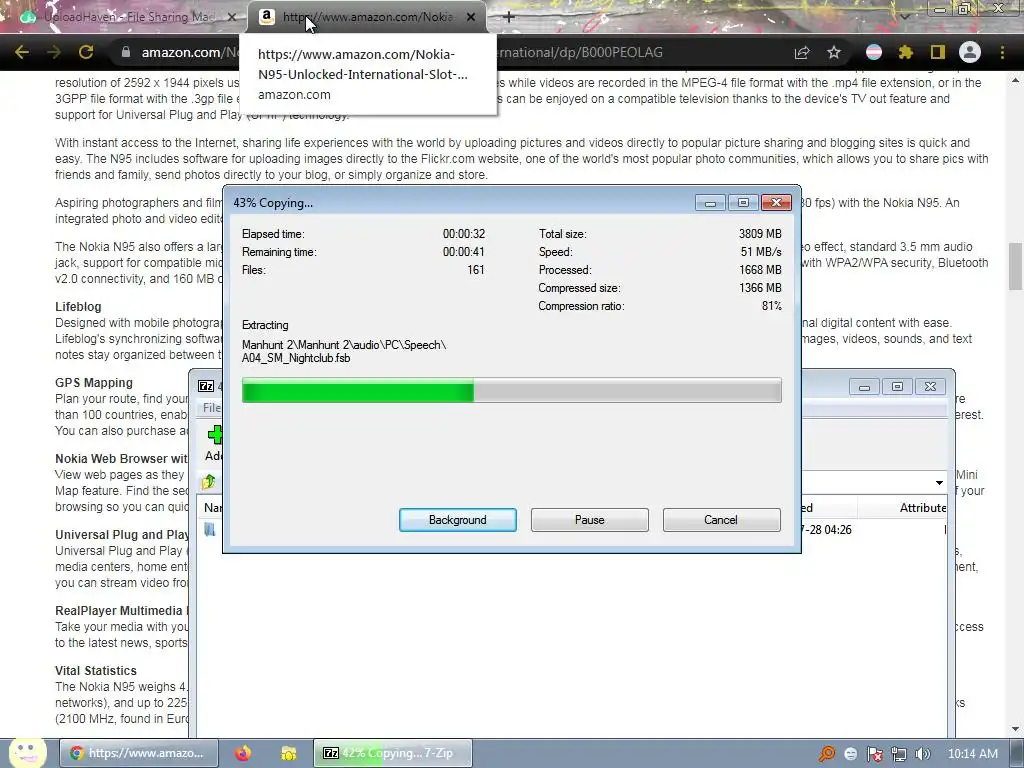Click the green extraction progress bar
The image size is (1024, 768).
(x=511, y=391)
